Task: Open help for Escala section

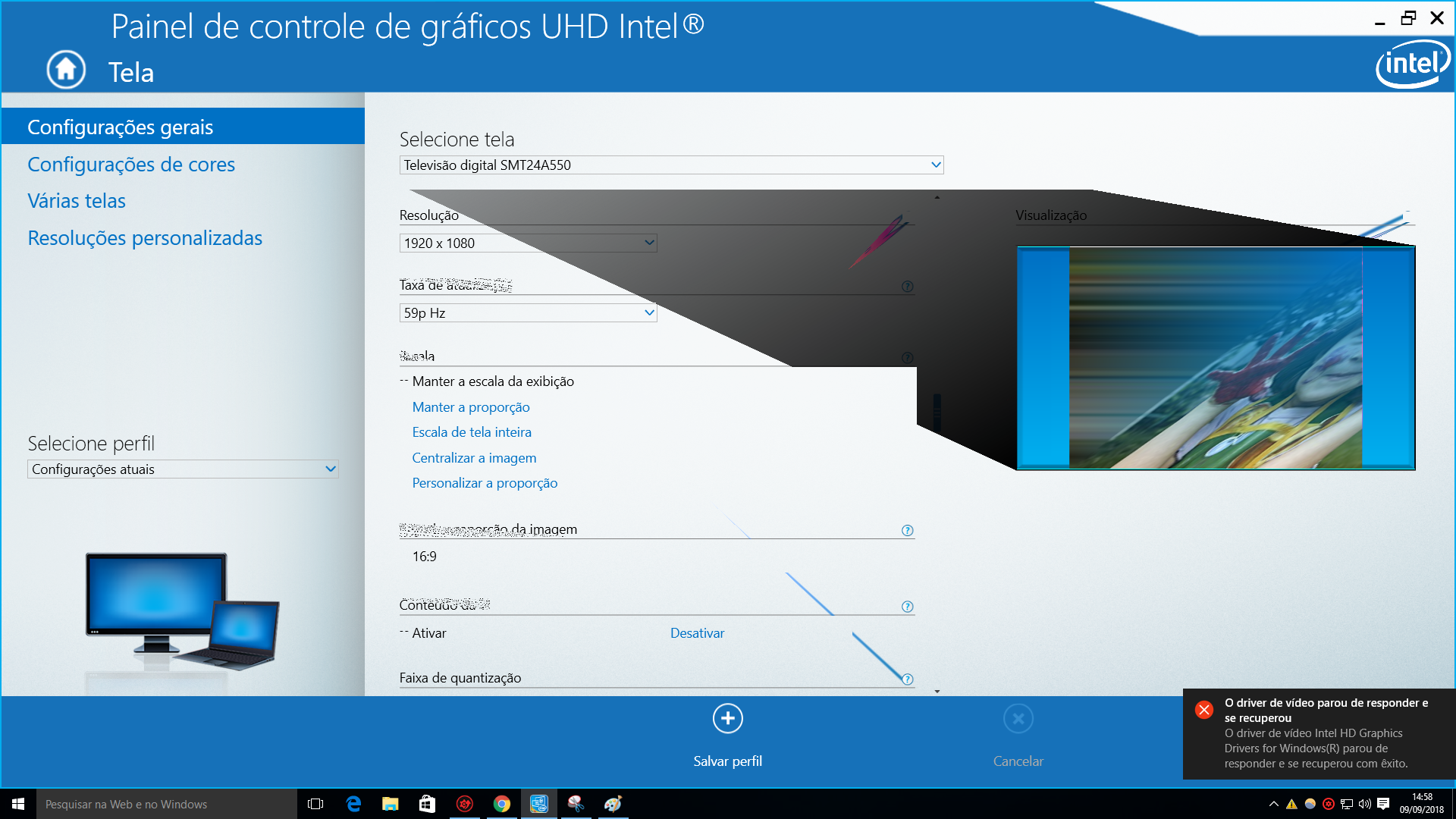Action: pyautogui.click(x=907, y=357)
